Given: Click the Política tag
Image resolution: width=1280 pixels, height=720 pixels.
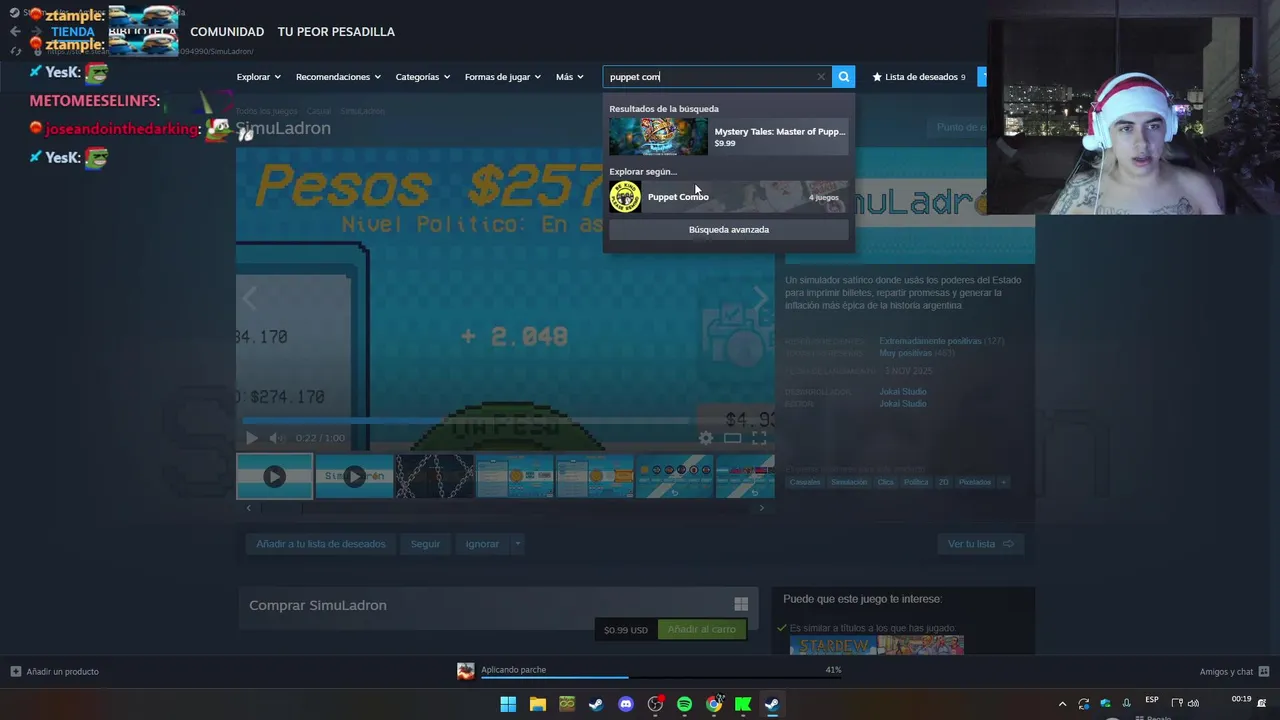Looking at the screenshot, I should [x=916, y=482].
